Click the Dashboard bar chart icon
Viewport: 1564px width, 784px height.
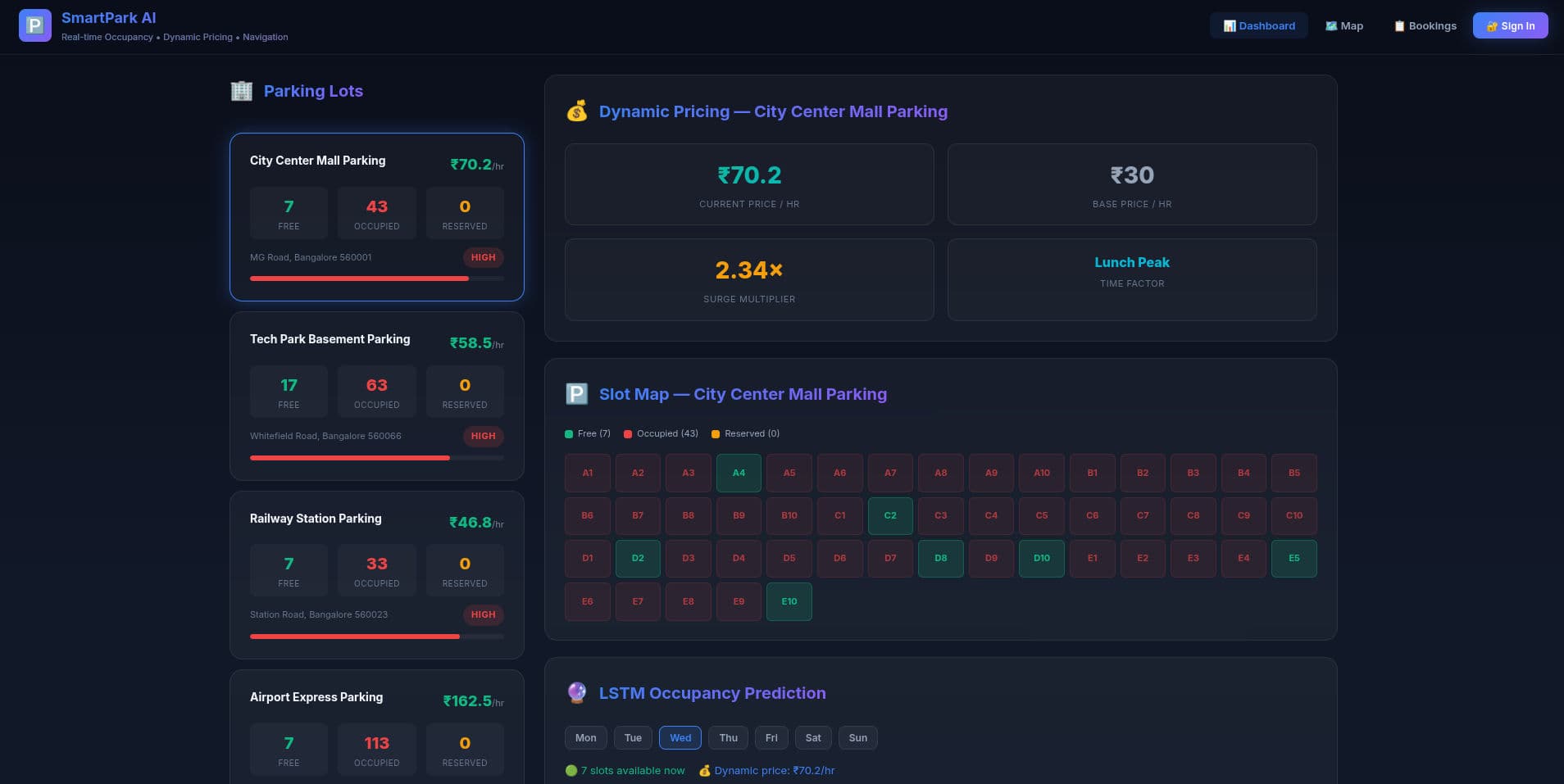point(1230,25)
